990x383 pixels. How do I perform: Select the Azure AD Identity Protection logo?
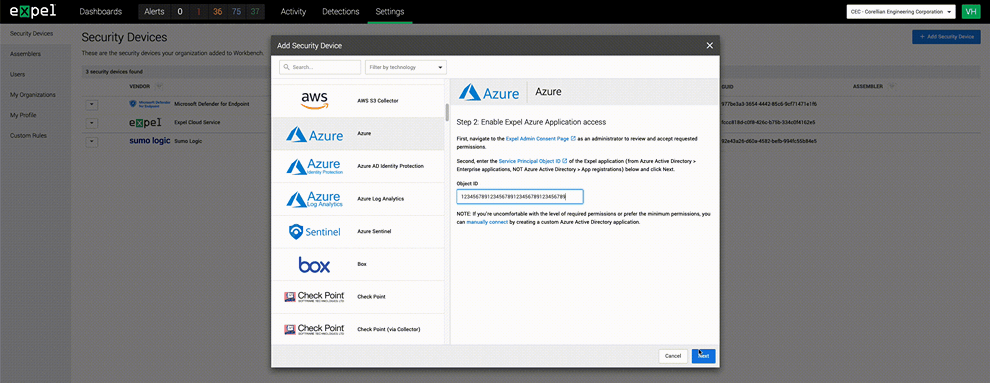pos(314,166)
